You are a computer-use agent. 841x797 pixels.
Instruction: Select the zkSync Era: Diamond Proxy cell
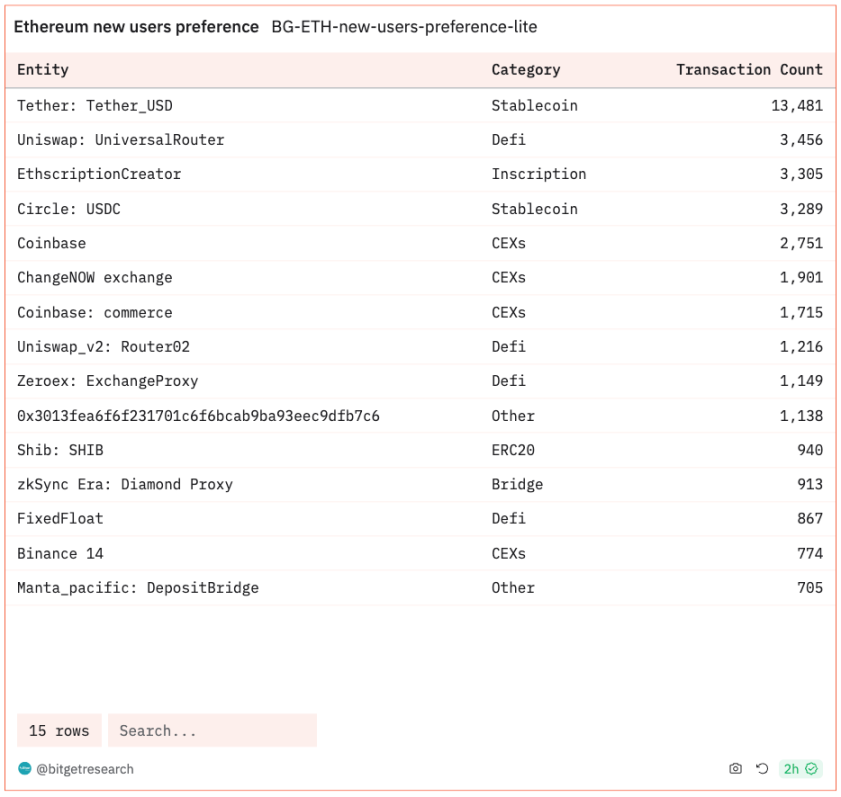pos(125,485)
